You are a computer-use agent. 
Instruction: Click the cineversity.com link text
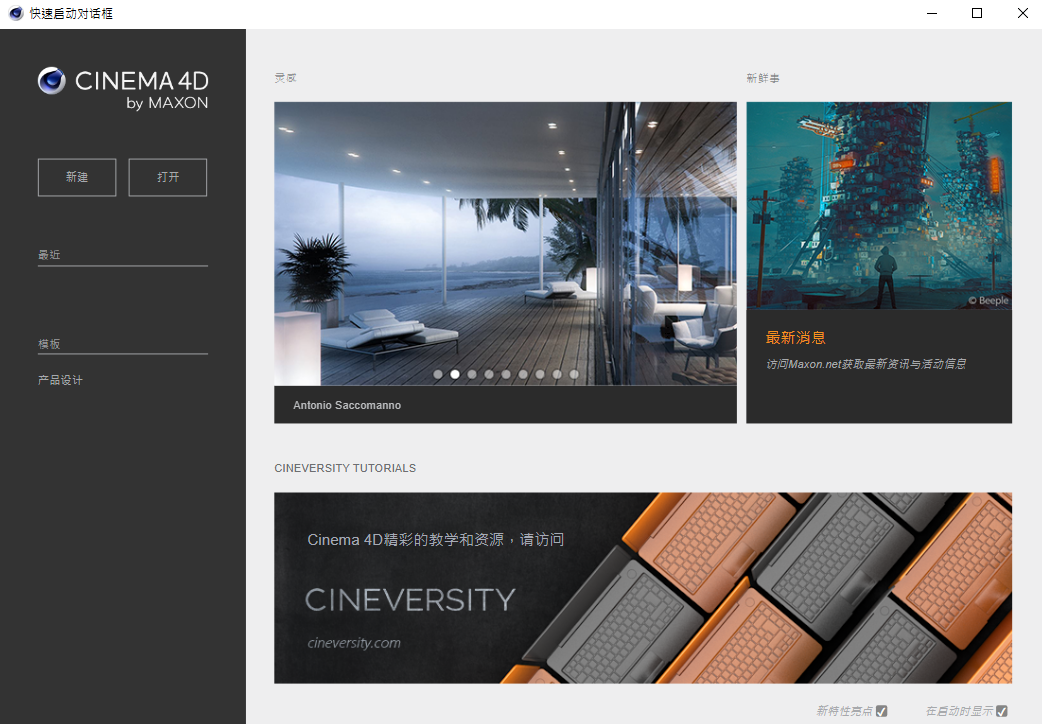point(354,643)
